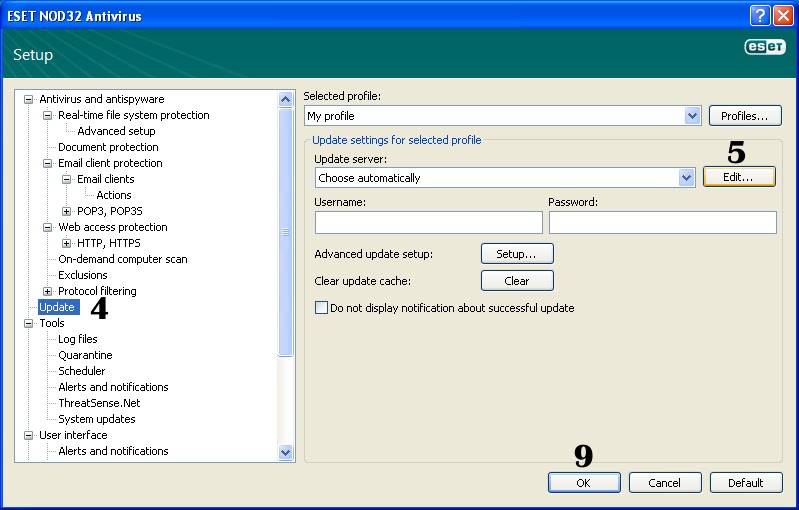Collapse Email client protection node

(x=47, y=163)
